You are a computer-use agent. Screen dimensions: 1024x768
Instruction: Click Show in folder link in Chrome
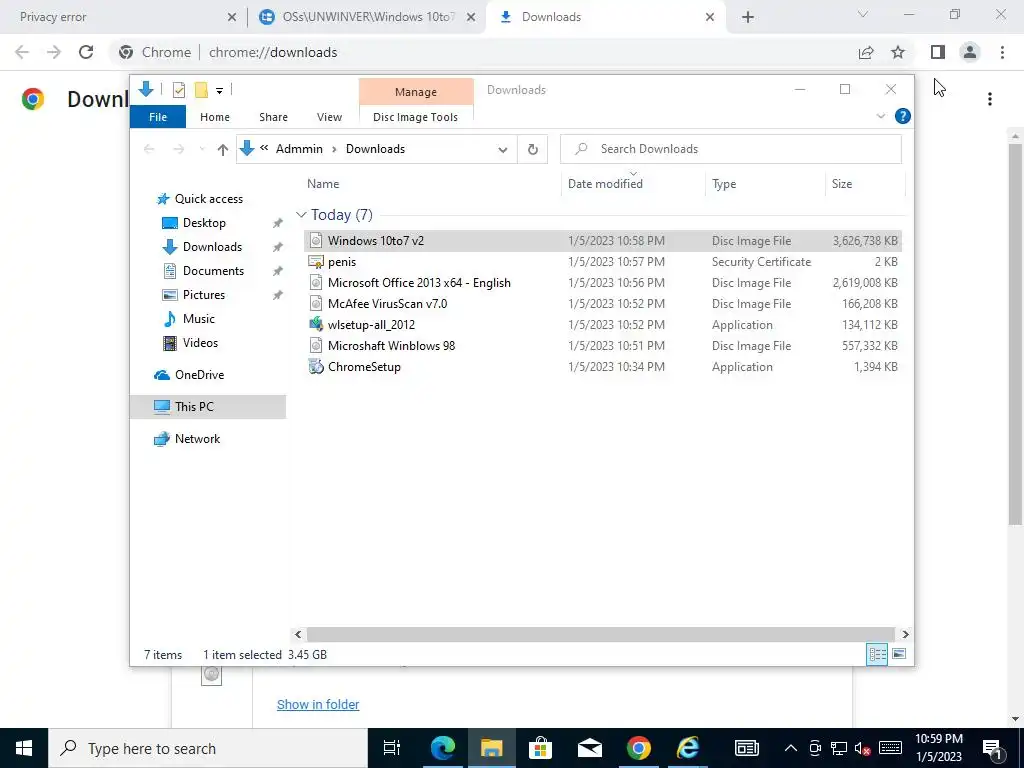pyautogui.click(x=318, y=704)
